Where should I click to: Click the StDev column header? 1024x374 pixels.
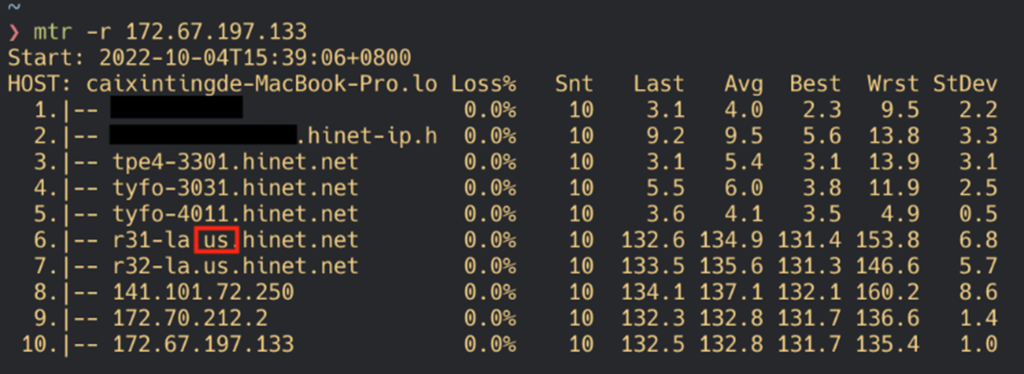coord(965,84)
